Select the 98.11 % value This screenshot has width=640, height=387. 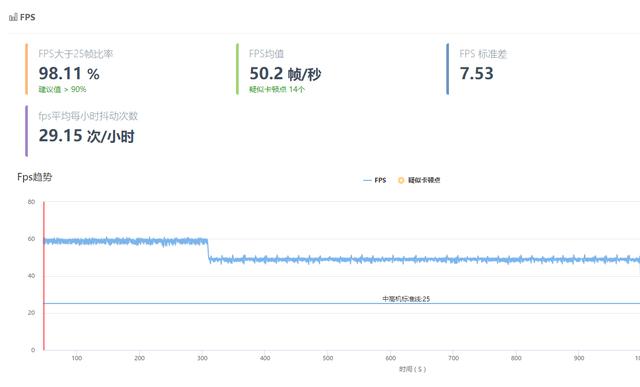point(69,73)
